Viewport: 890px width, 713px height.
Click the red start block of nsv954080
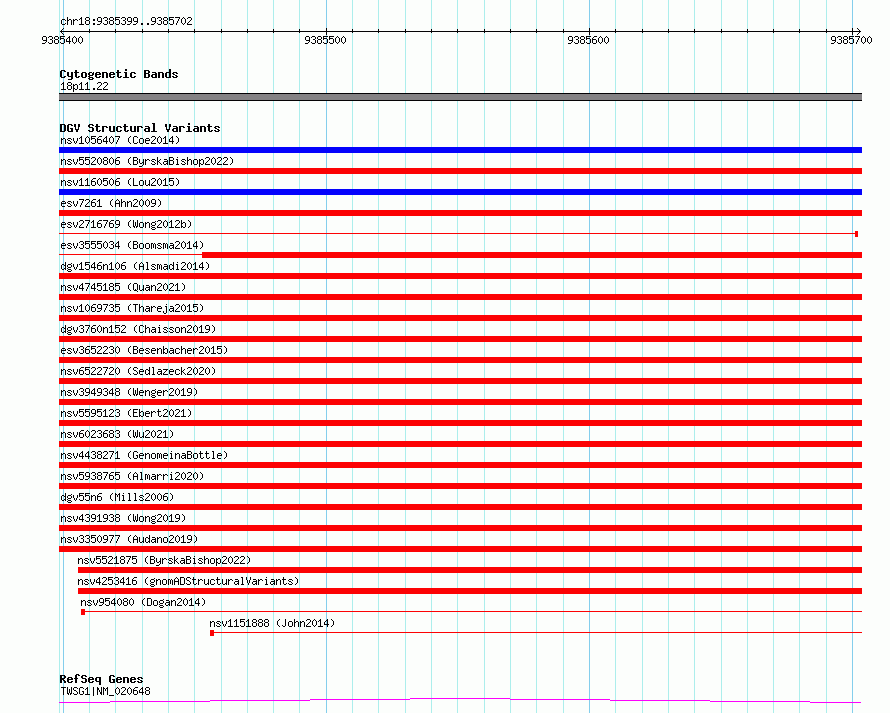click(x=83, y=612)
